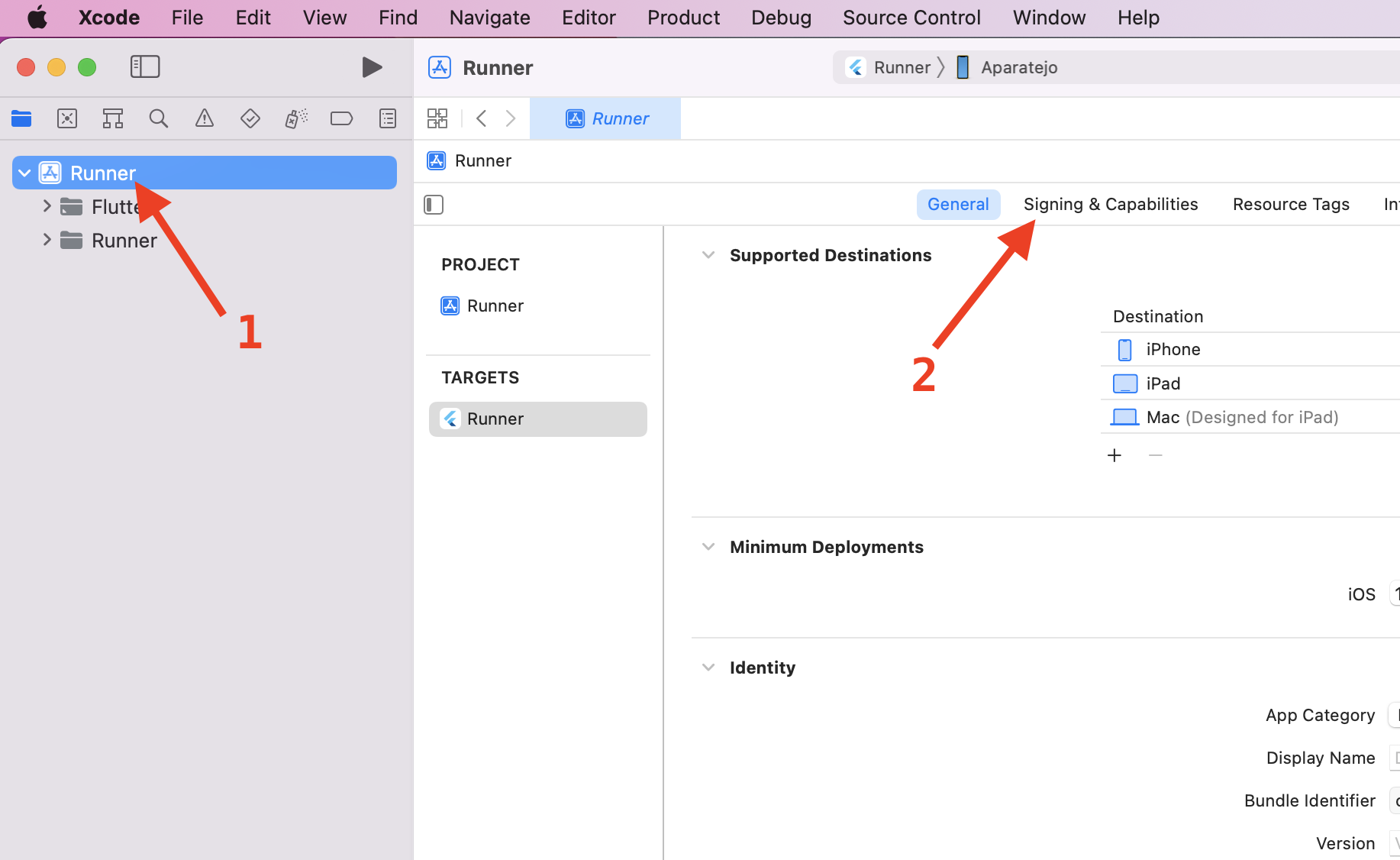Toggle the project and targets list panel

[x=434, y=205]
